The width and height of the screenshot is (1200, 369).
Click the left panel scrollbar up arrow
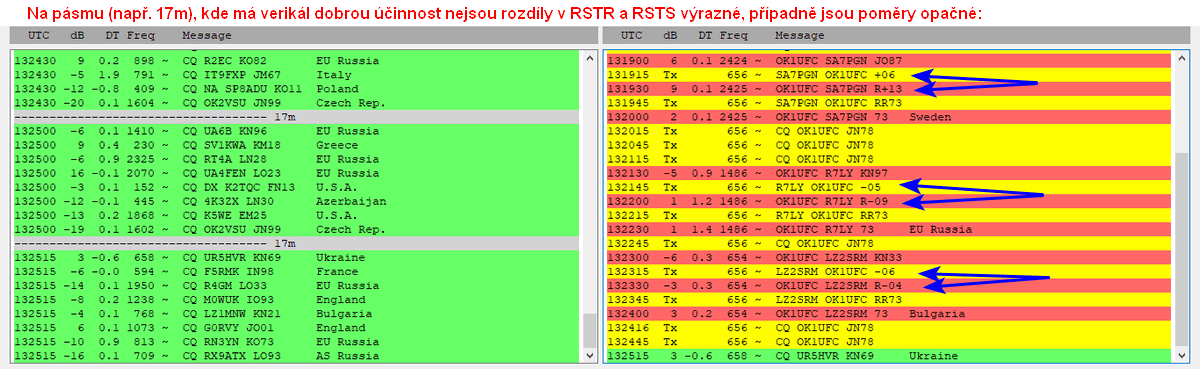point(589,56)
